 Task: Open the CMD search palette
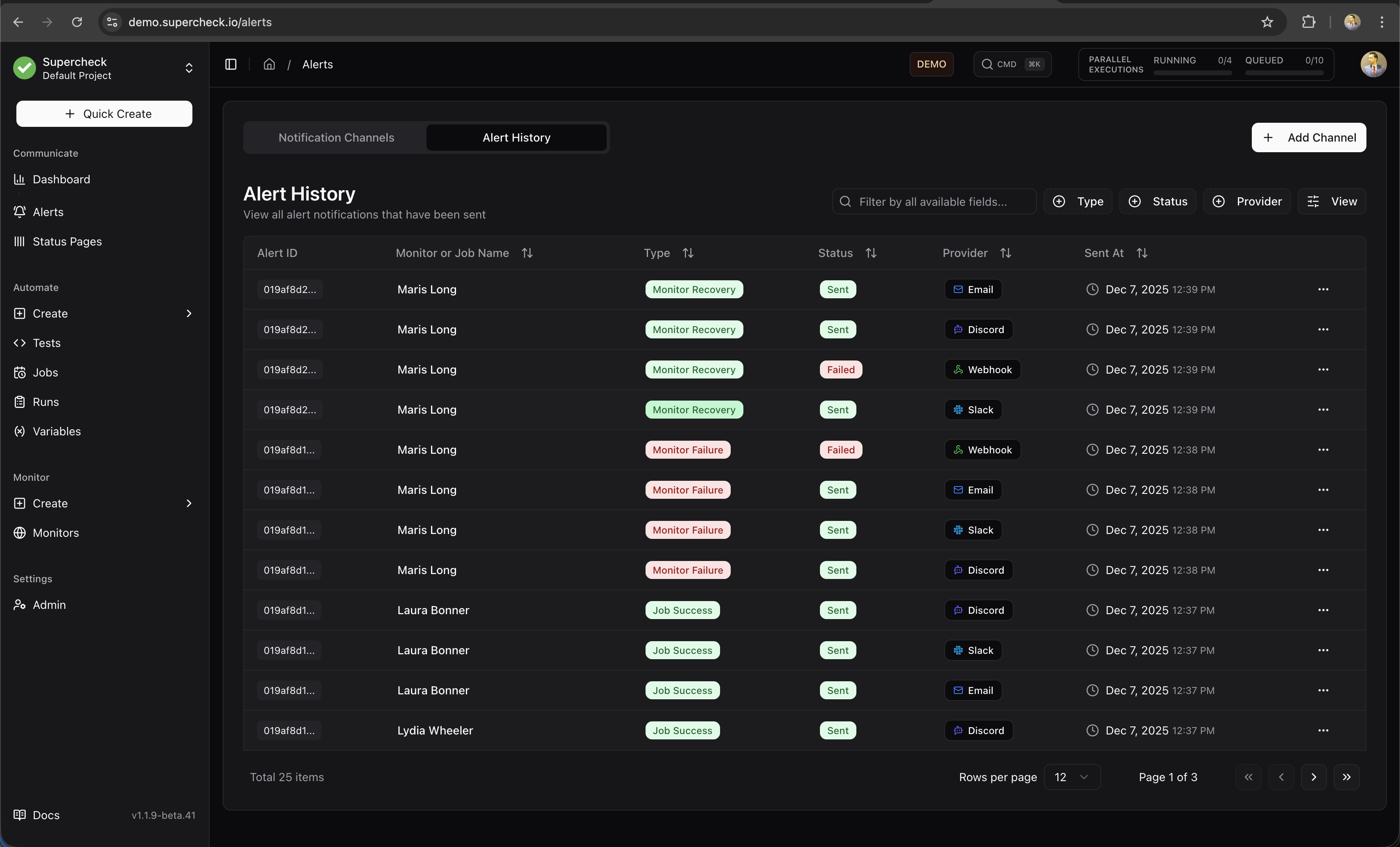1012,63
